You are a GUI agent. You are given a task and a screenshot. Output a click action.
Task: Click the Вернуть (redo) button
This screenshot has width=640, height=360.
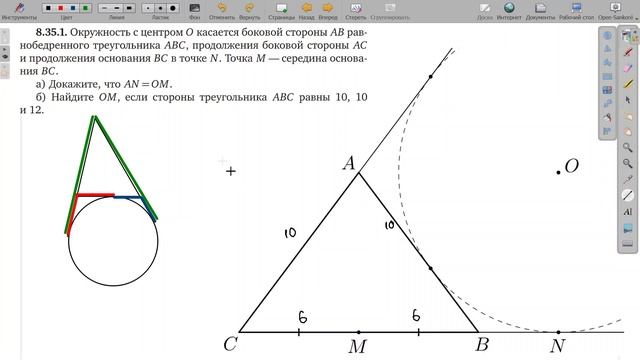point(249,11)
